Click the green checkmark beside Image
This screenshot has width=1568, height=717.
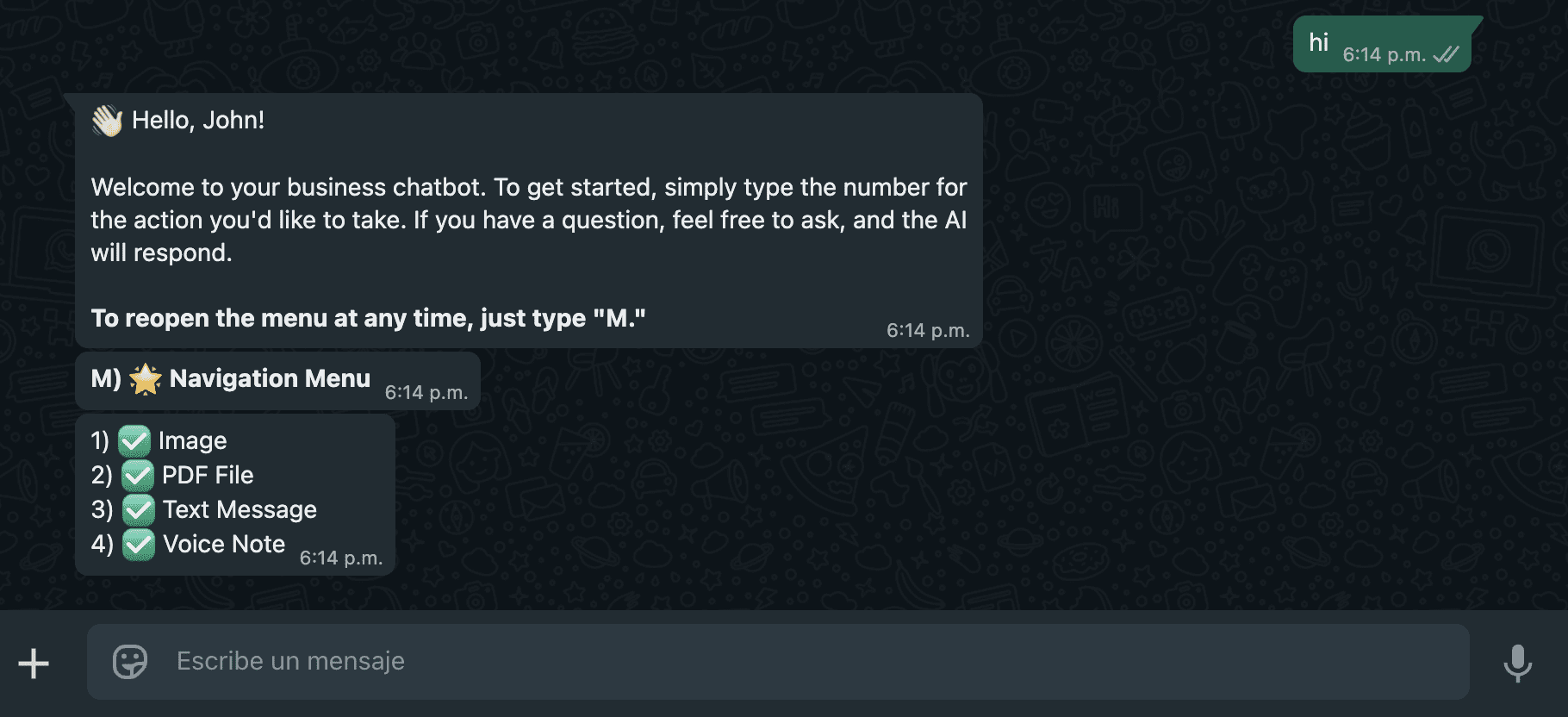[x=134, y=441]
